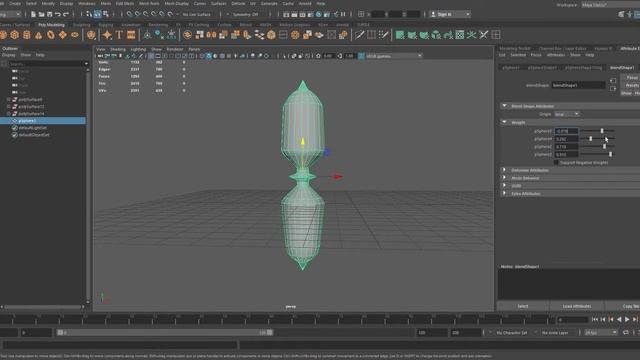
Task: Collapse the Weight section
Action: pyautogui.click(x=504, y=122)
